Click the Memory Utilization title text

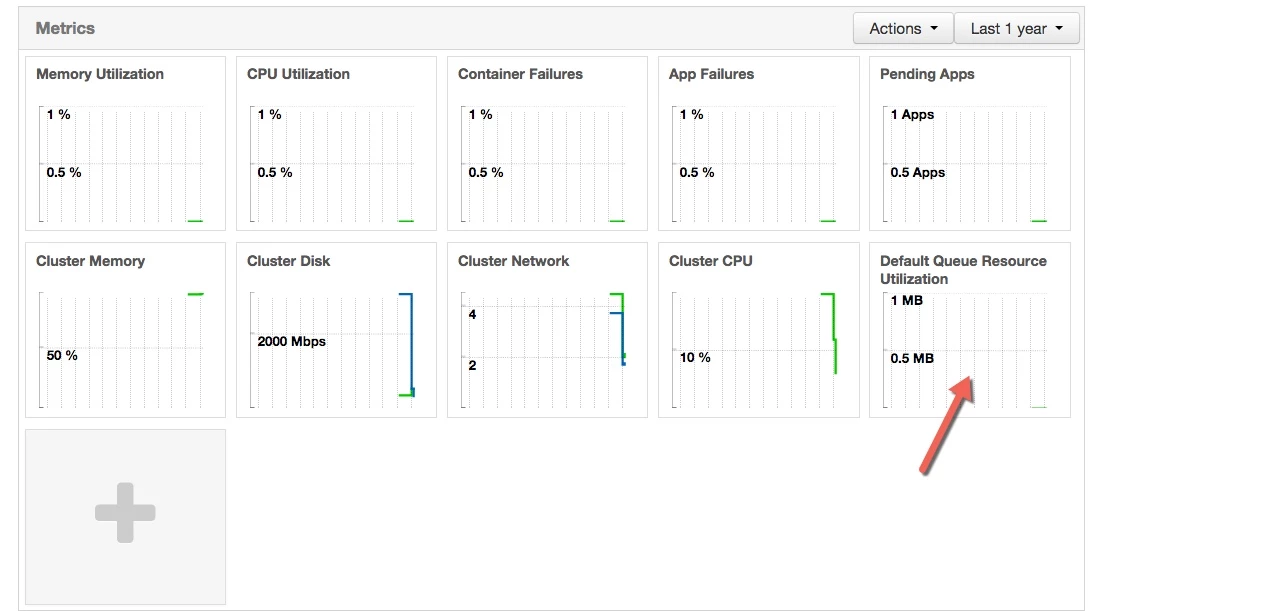click(100, 74)
